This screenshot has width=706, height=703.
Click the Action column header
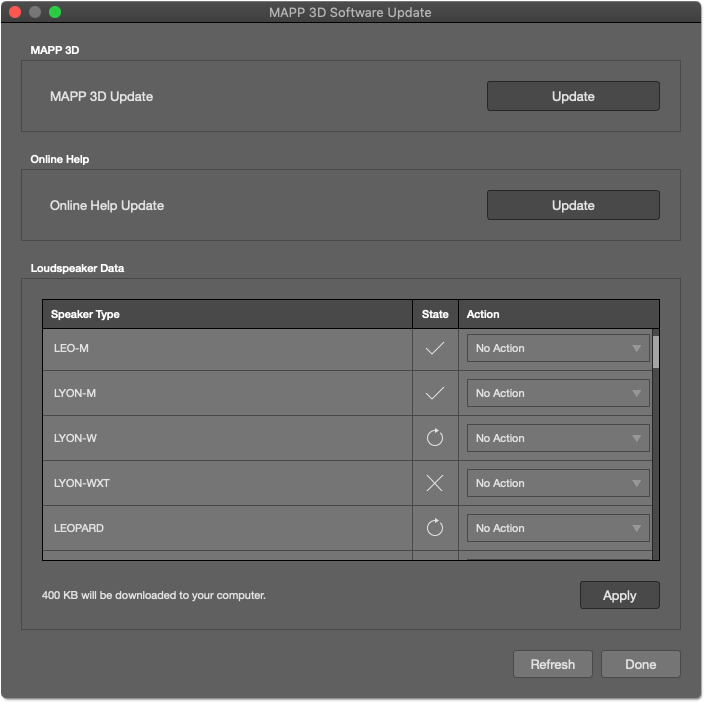click(559, 314)
